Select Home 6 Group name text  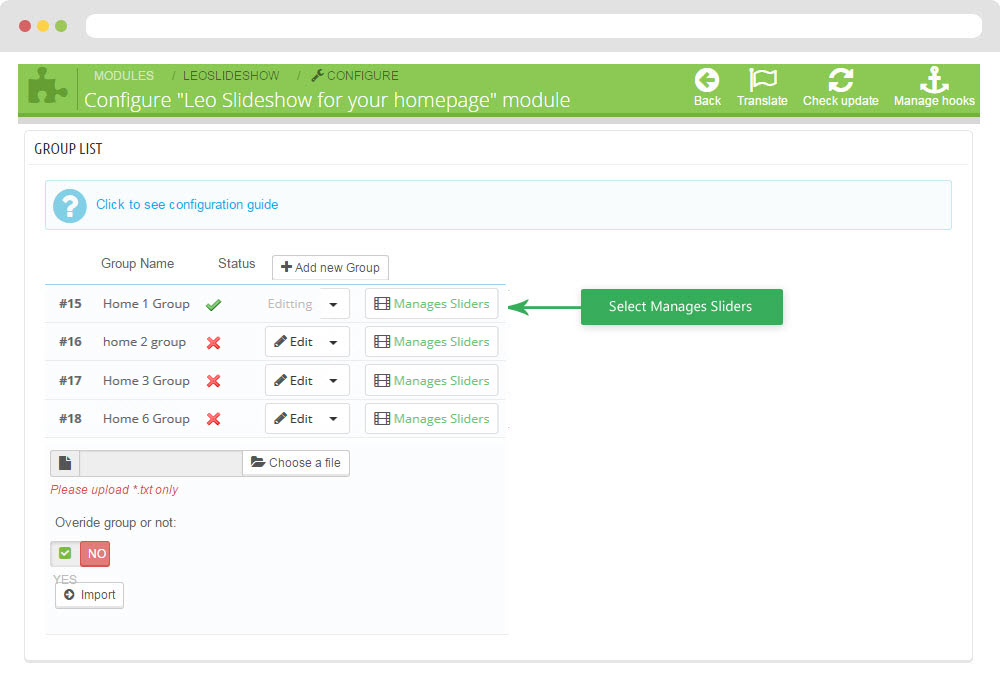tap(146, 419)
